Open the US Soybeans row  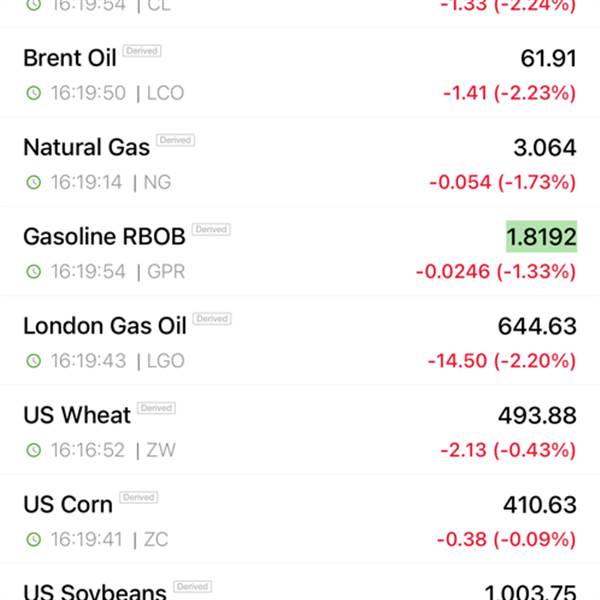click(x=300, y=590)
